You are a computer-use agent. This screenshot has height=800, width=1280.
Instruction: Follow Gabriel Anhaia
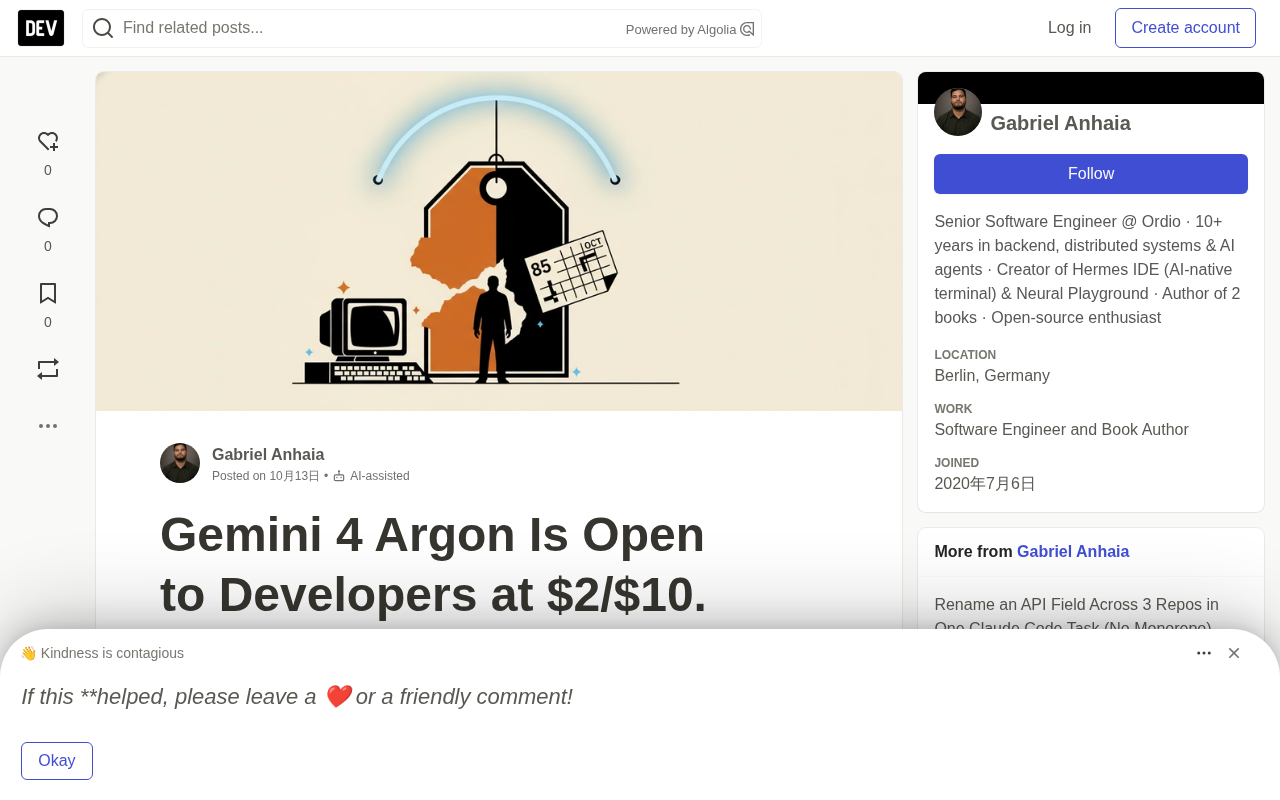[1091, 174]
